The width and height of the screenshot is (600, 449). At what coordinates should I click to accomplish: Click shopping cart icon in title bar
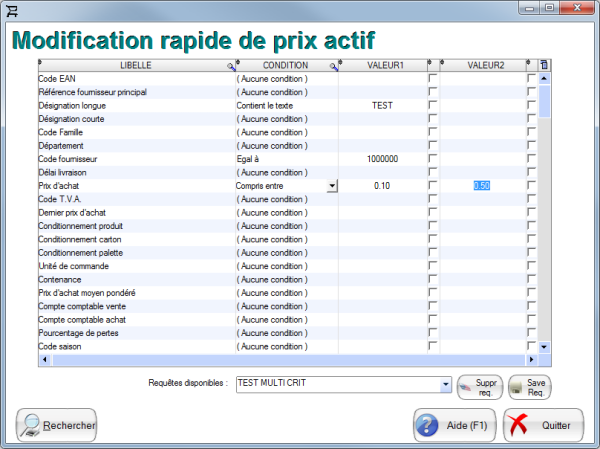click(x=11, y=9)
